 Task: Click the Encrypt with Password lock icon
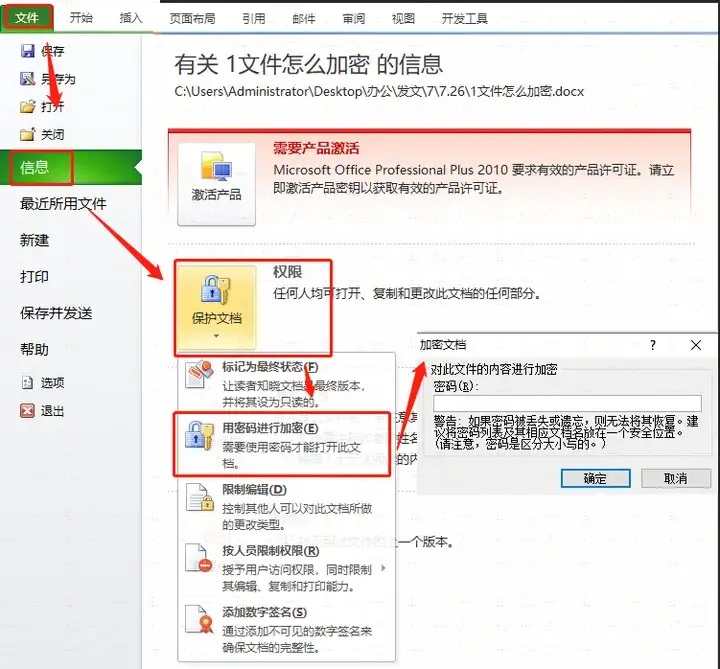tap(199, 435)
